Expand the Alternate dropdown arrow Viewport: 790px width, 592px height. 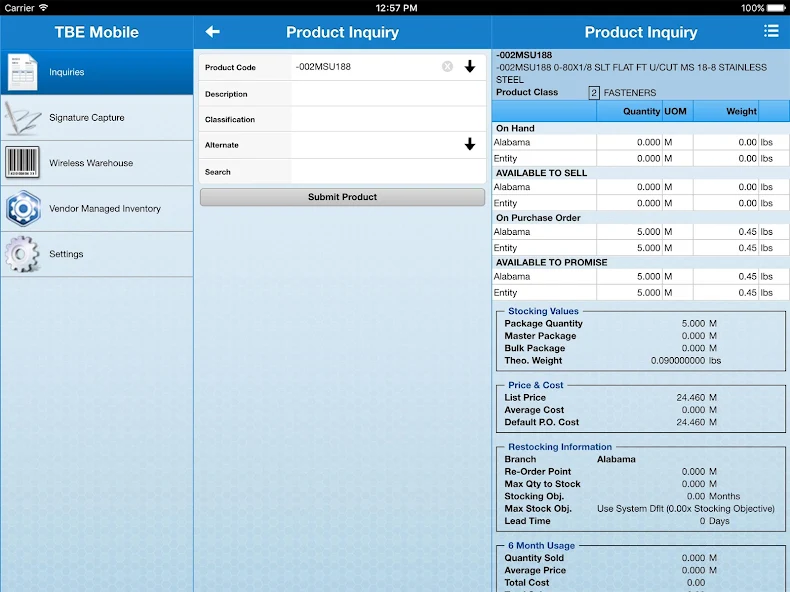tap(470, 144)
